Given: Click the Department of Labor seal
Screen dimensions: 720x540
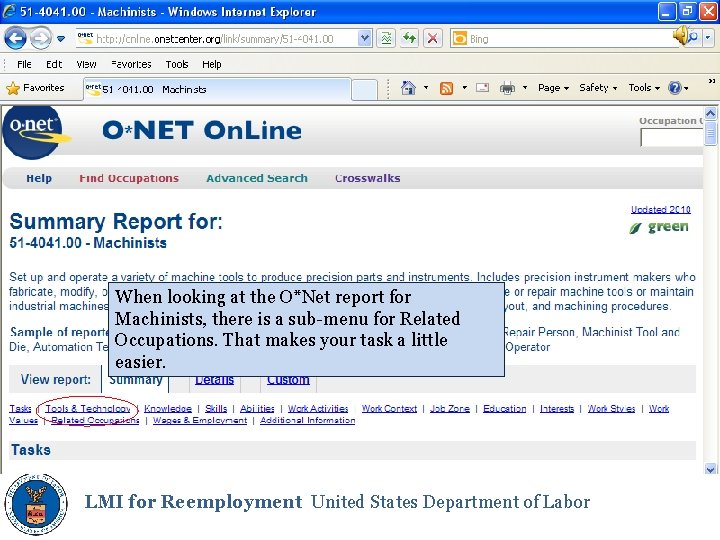Looking at the screenshot, I should (36, 504).
